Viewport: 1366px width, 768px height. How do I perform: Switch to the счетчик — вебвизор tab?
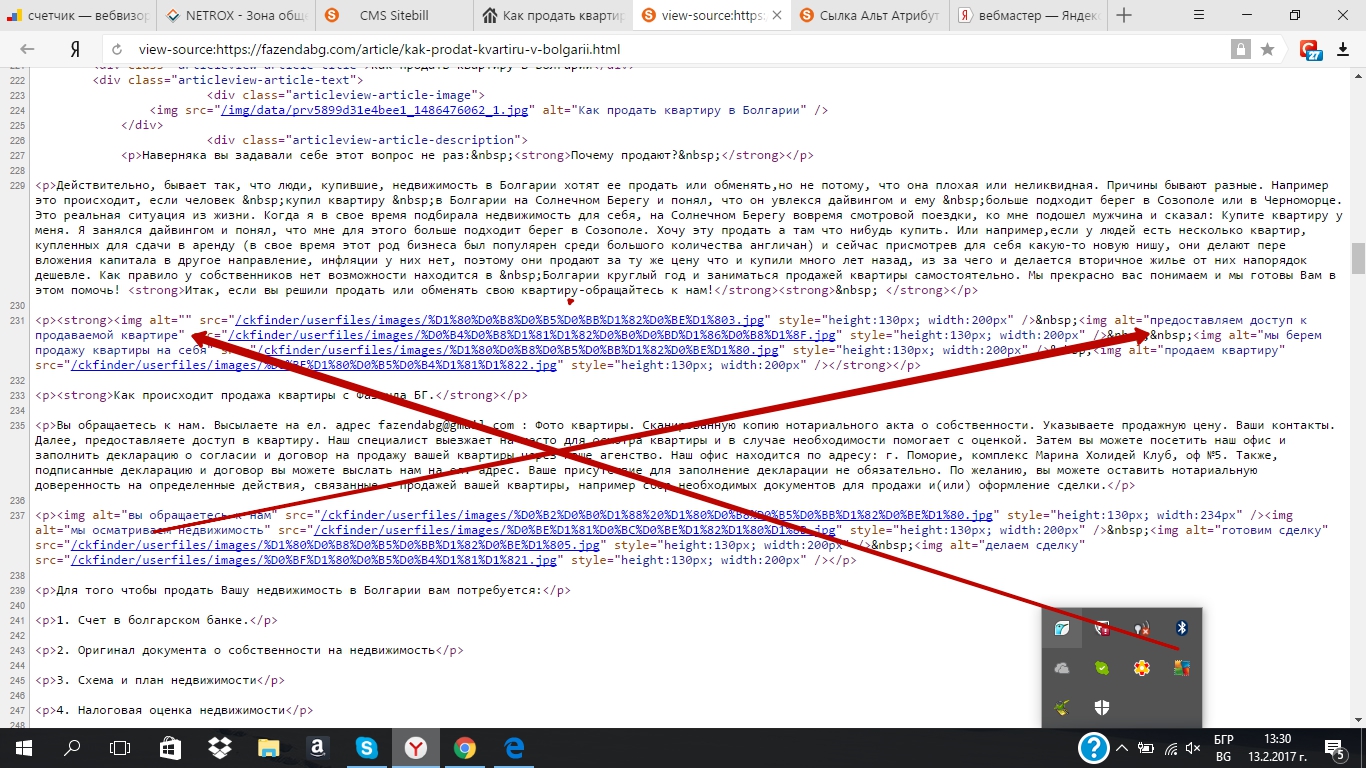[77, 16]
